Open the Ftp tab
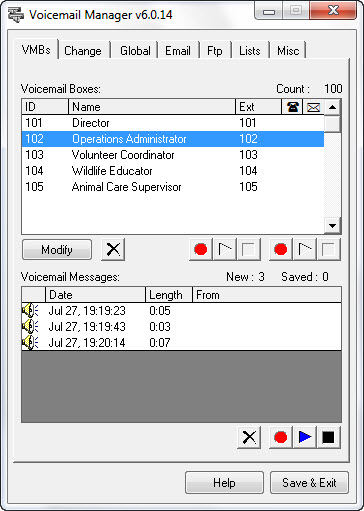Viewport: 364px width, 511px height. (x=215, y=51)
